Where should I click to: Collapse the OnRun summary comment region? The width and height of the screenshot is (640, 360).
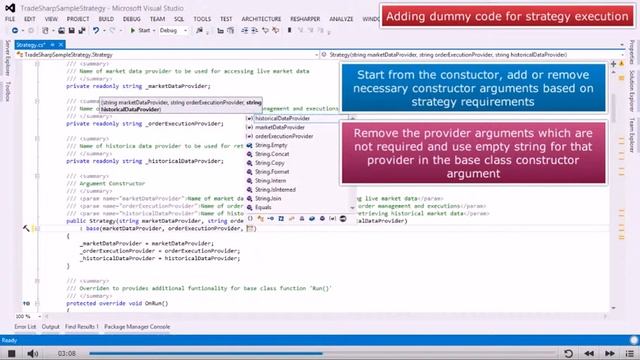pyautogui.click(x=37, y=281)
